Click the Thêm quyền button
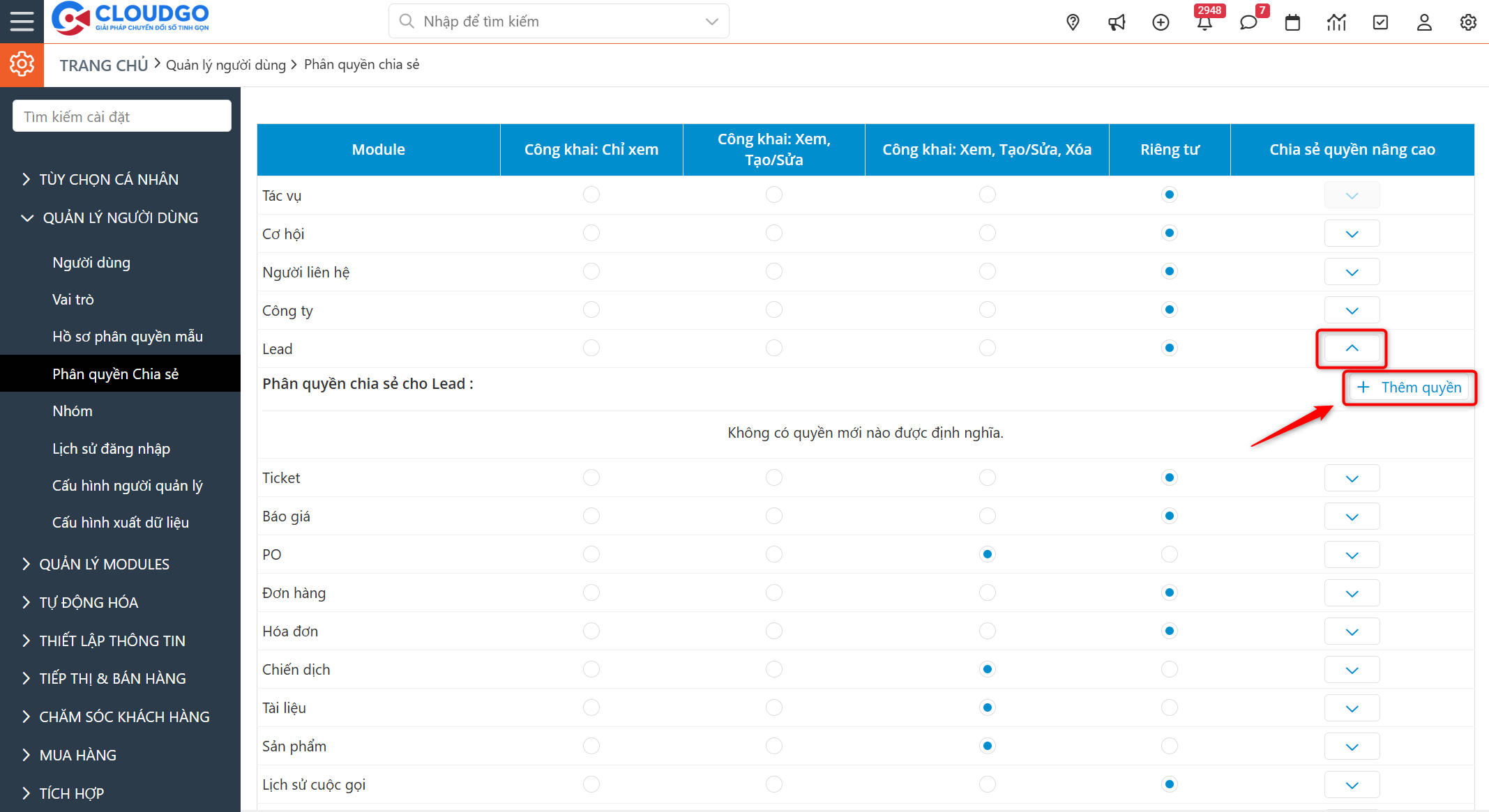 (x=1409, y=388)
